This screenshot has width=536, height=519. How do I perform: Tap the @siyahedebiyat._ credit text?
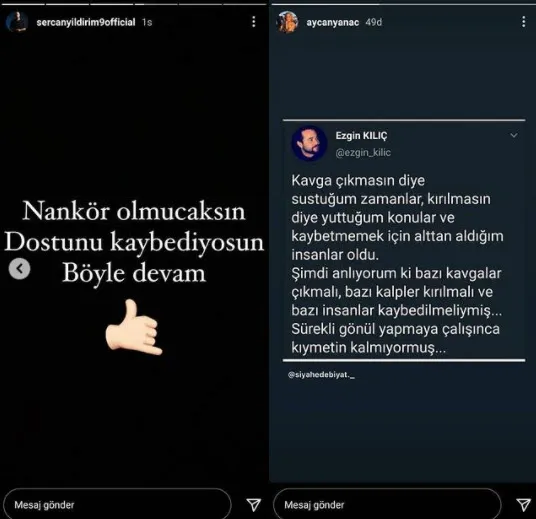click(x=321, y=375)
